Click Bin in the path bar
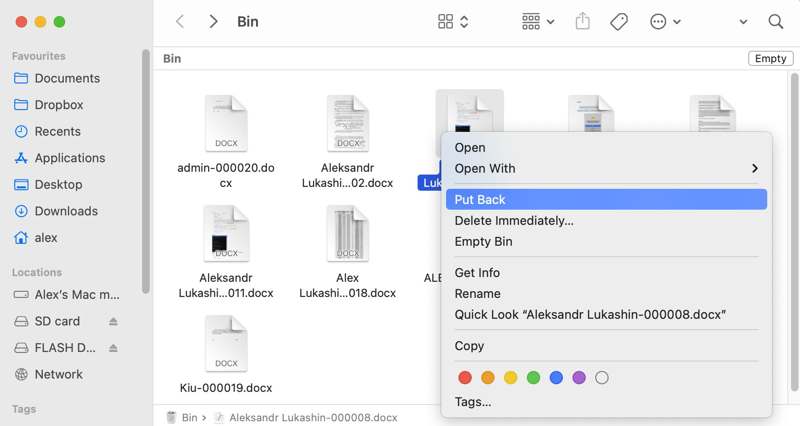Viewport: 800px width, 426px height. 183,417
